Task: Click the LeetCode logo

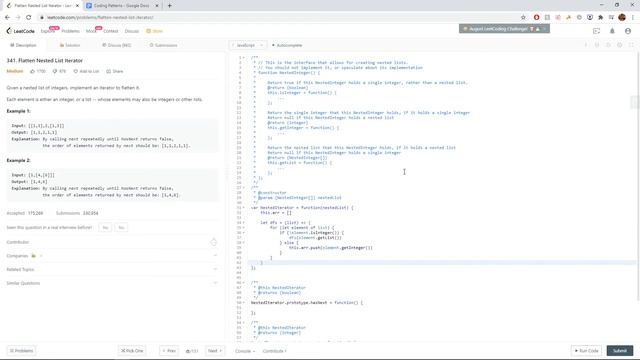Action: [20, 31]
